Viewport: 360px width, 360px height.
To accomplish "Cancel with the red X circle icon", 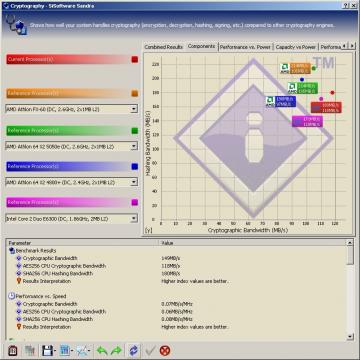I will click(x=165, y=350).
